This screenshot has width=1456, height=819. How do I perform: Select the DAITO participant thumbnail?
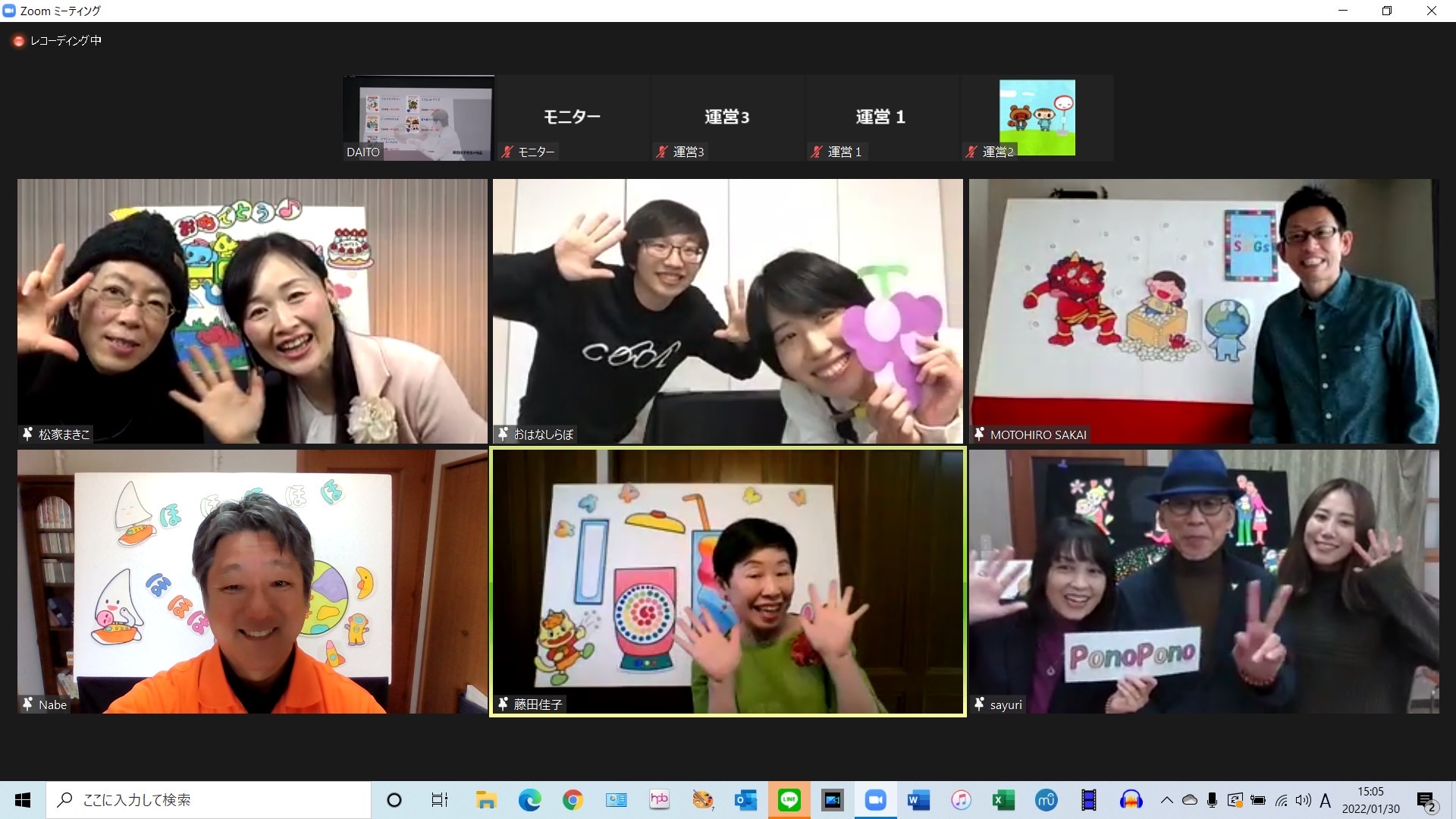point(418,118)
